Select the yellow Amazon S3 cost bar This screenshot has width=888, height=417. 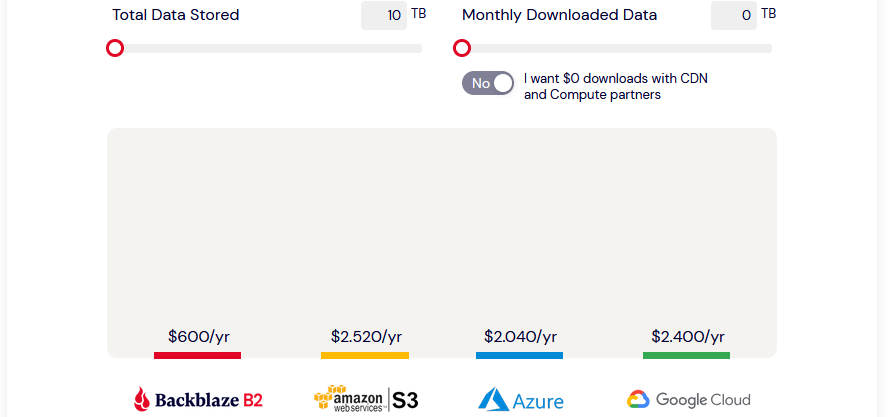[365, 355]
